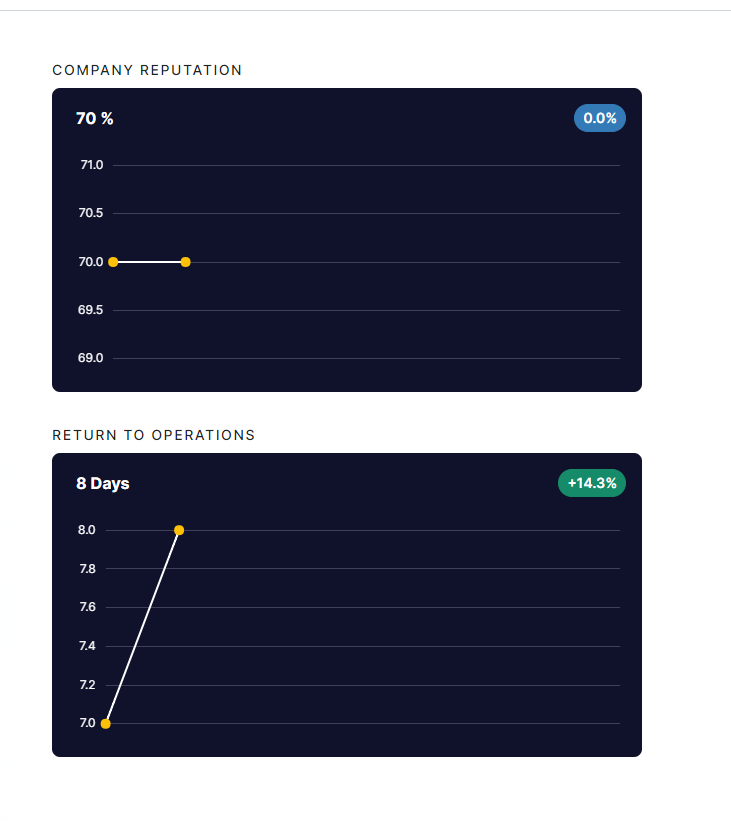
Task: Click the 7.6 axis label in operations chart
Action: click(x=87, y=607)
